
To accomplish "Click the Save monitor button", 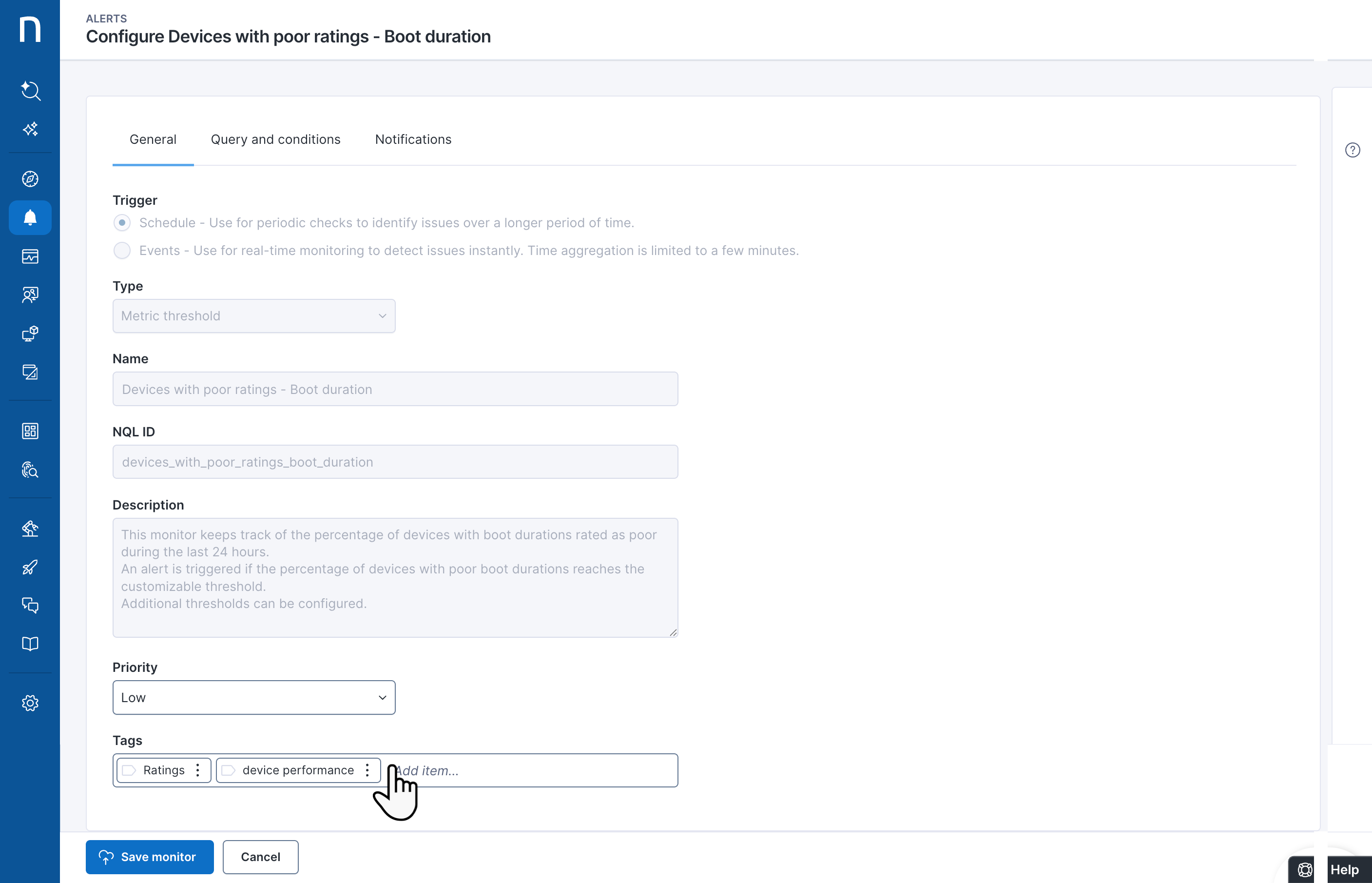I will [149, 857].
